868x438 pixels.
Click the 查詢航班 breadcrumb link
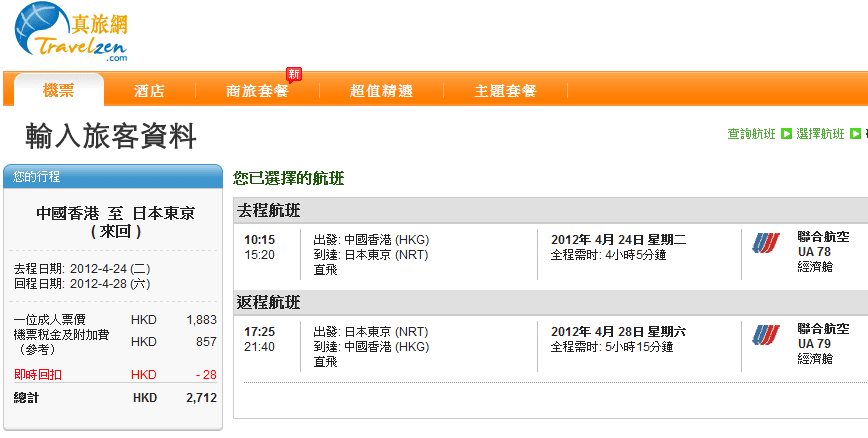pyautogui.click(x=751, y=134)
